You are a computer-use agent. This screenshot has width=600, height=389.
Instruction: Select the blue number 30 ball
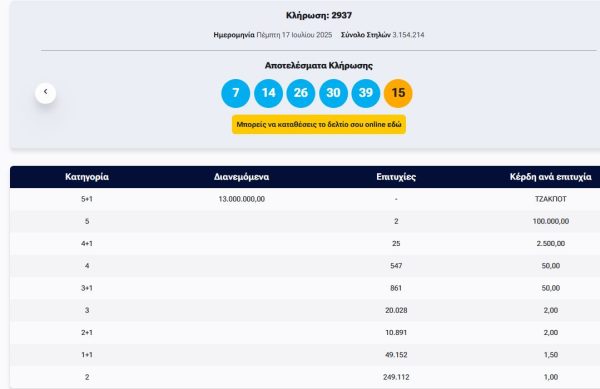point(333,93)
